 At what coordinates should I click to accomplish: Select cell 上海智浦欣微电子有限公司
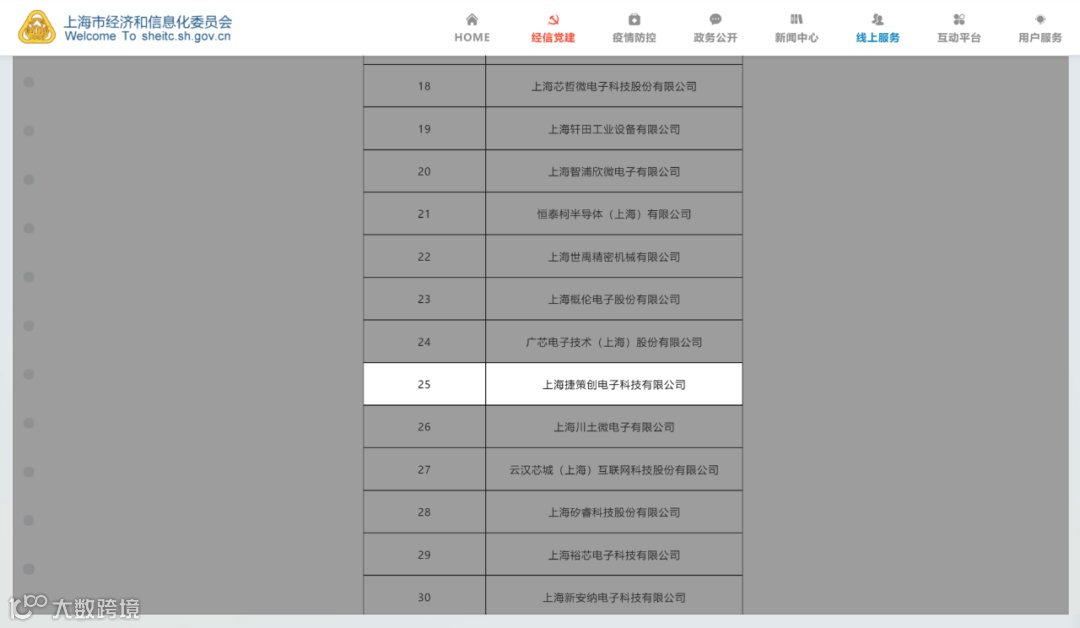pos(614,171)
